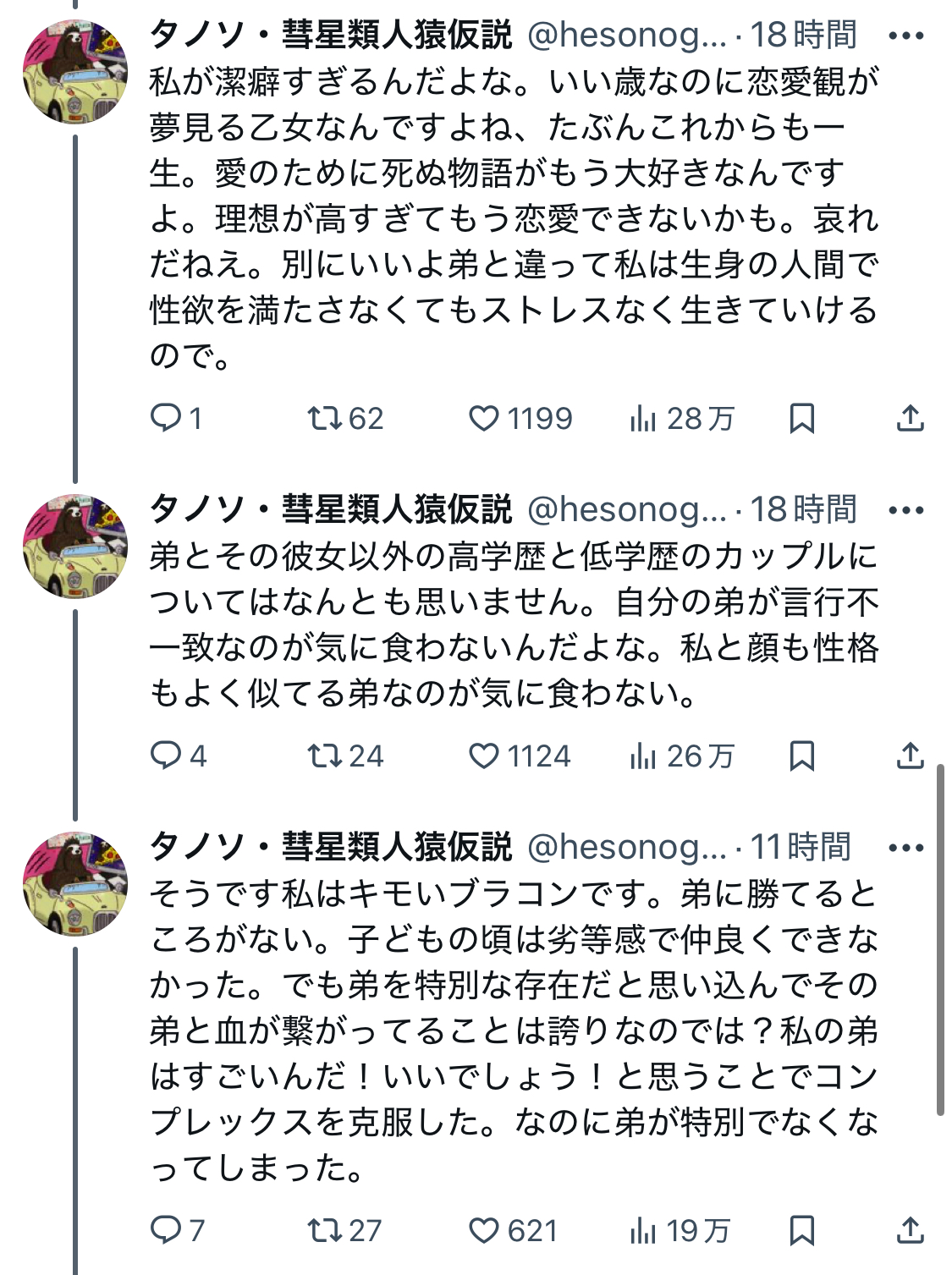Open the profile avatar of the second tweet
The width and height of the screenshot is (952, 1275).
pos(75,546)
